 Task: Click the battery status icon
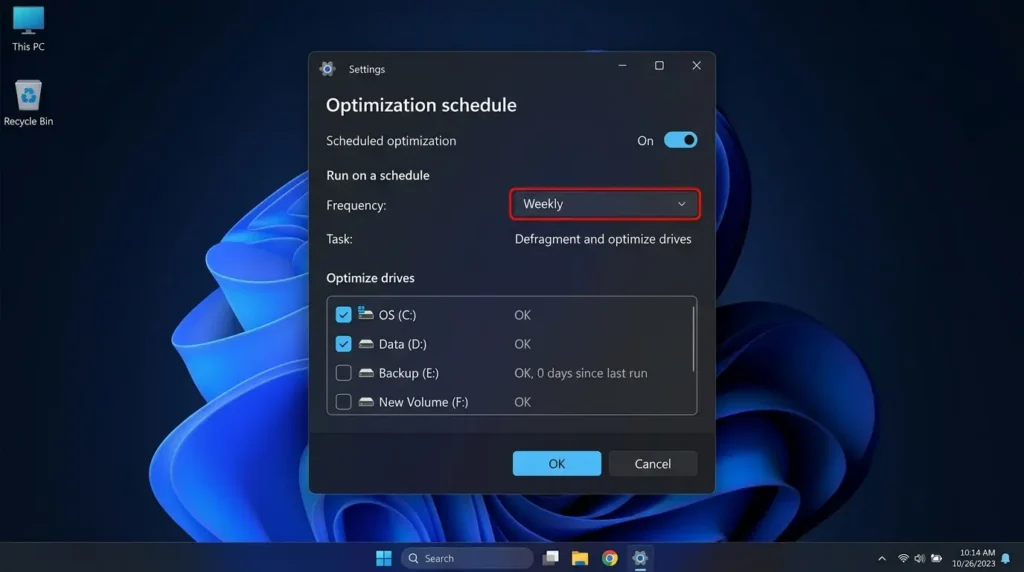pos(936,558)
